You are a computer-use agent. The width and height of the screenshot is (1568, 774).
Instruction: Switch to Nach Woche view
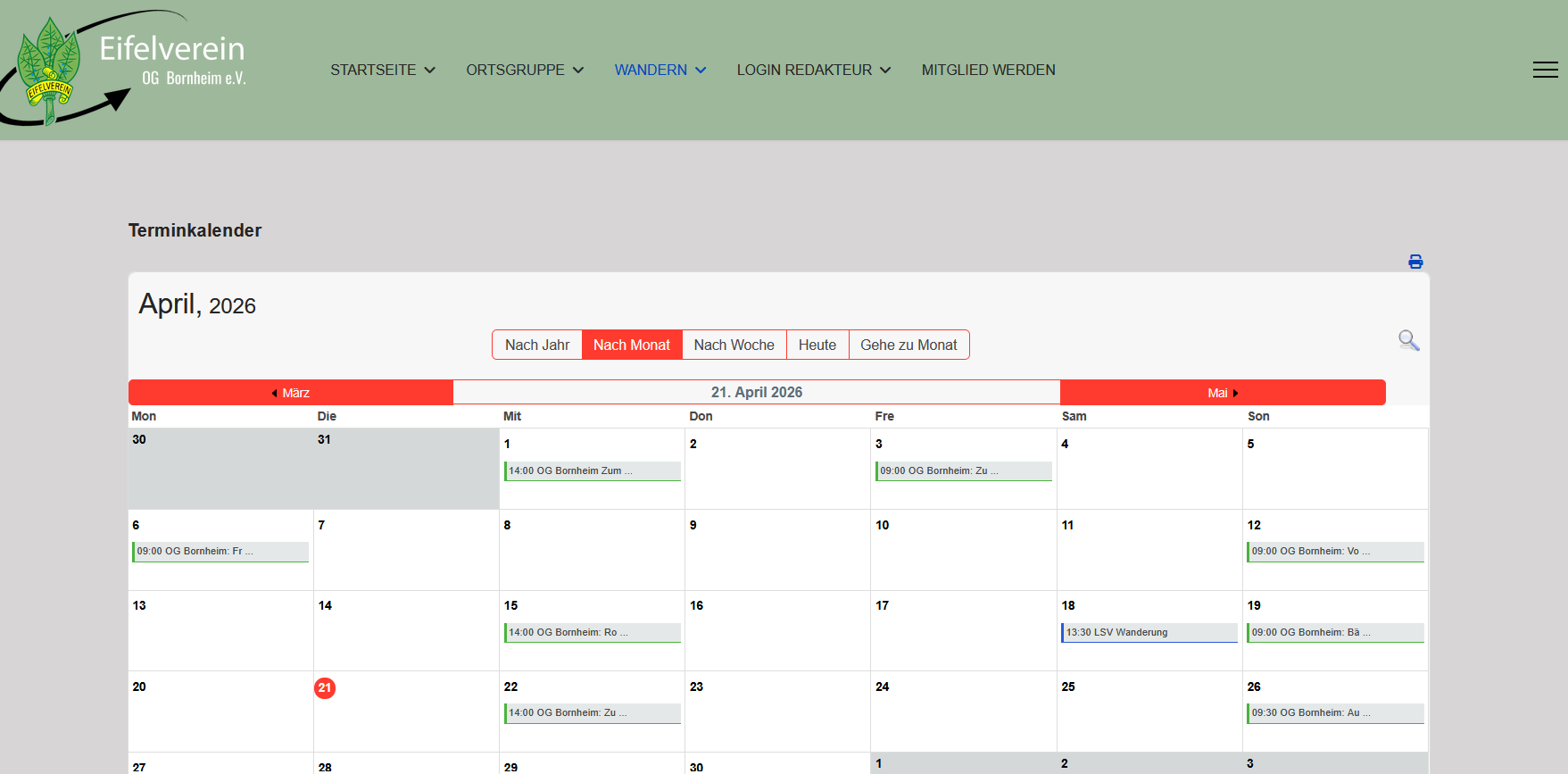[x=734, y=345]
